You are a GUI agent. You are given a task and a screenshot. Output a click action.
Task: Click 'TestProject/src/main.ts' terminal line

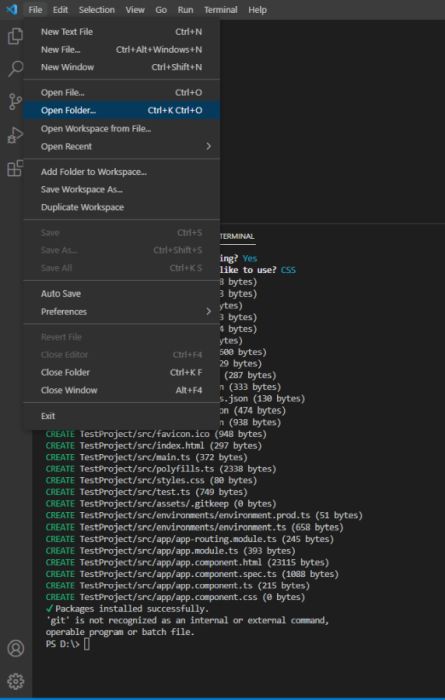[146, 457]
